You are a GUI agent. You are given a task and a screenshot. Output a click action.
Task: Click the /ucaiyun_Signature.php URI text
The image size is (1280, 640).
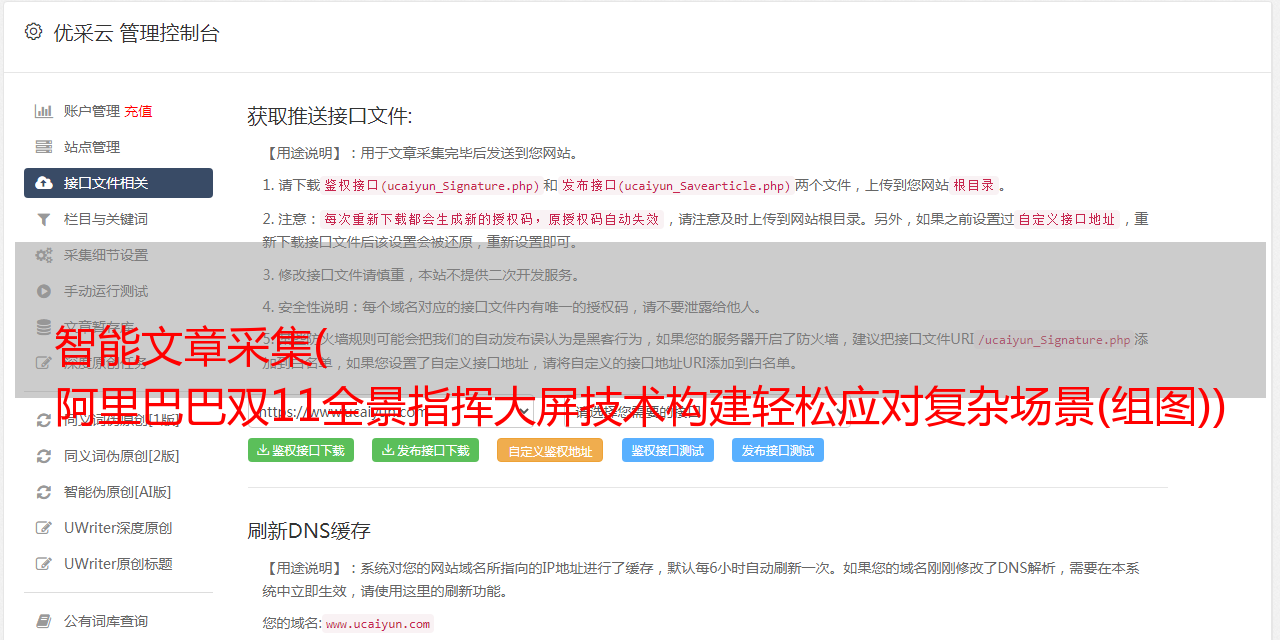coord(1054,340)
